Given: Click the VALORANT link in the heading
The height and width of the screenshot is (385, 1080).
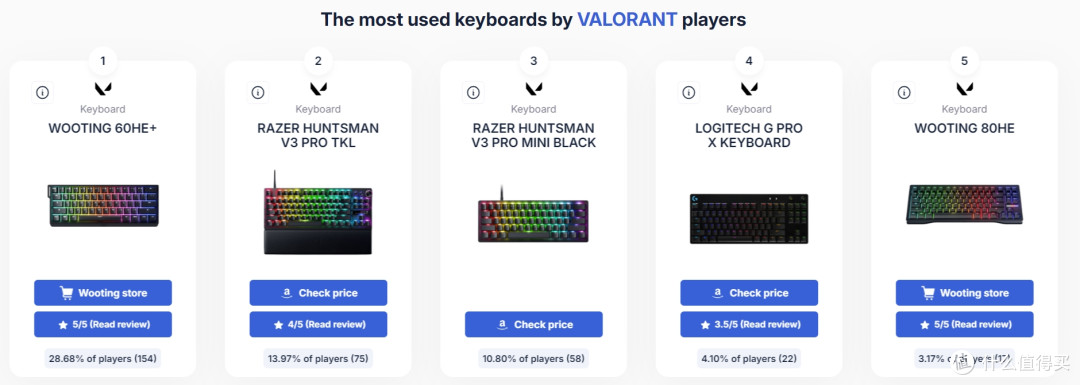Looking at the screenshot, I should tap(627, 19).
